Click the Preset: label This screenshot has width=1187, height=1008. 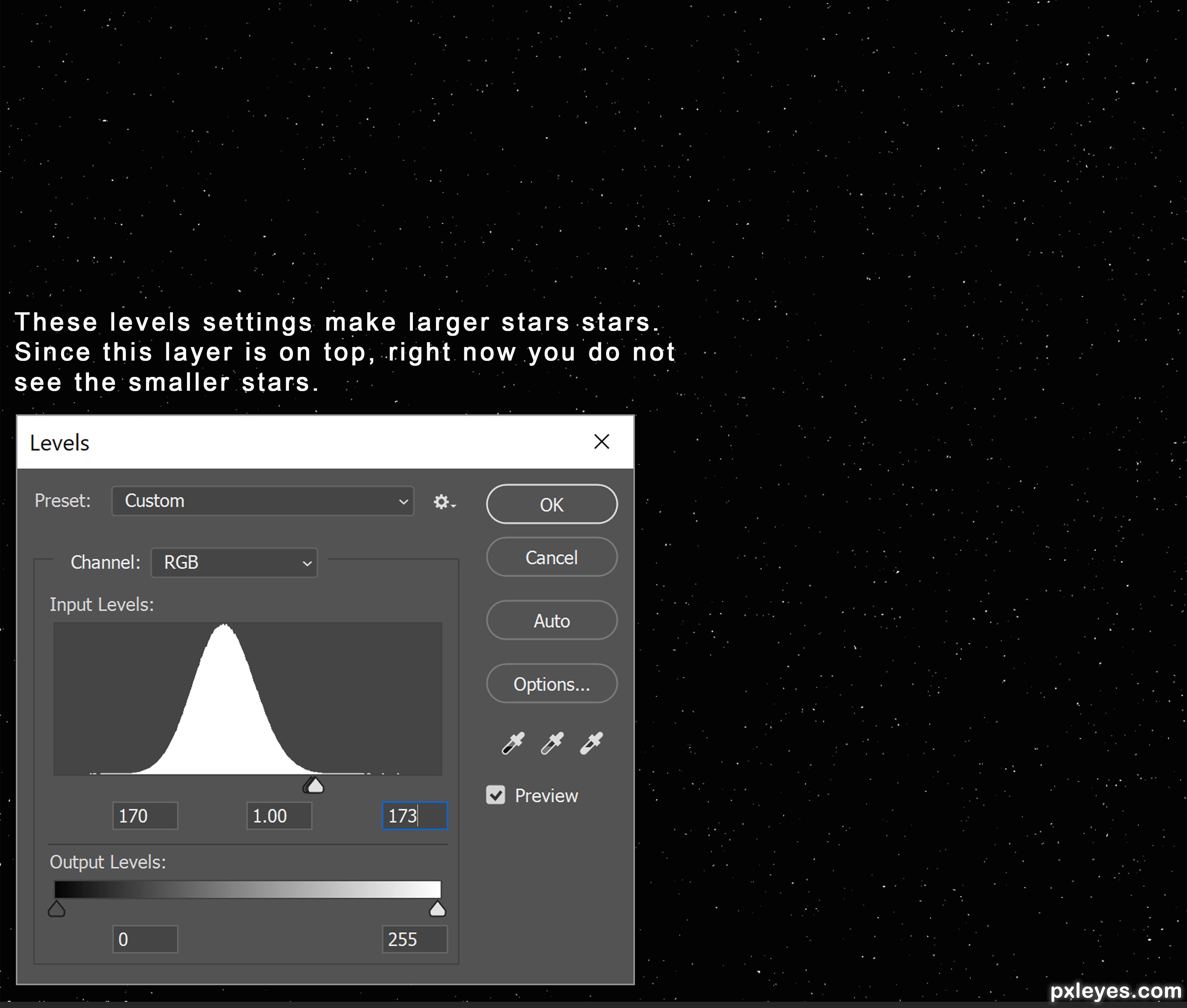click(x=63, y=501)
